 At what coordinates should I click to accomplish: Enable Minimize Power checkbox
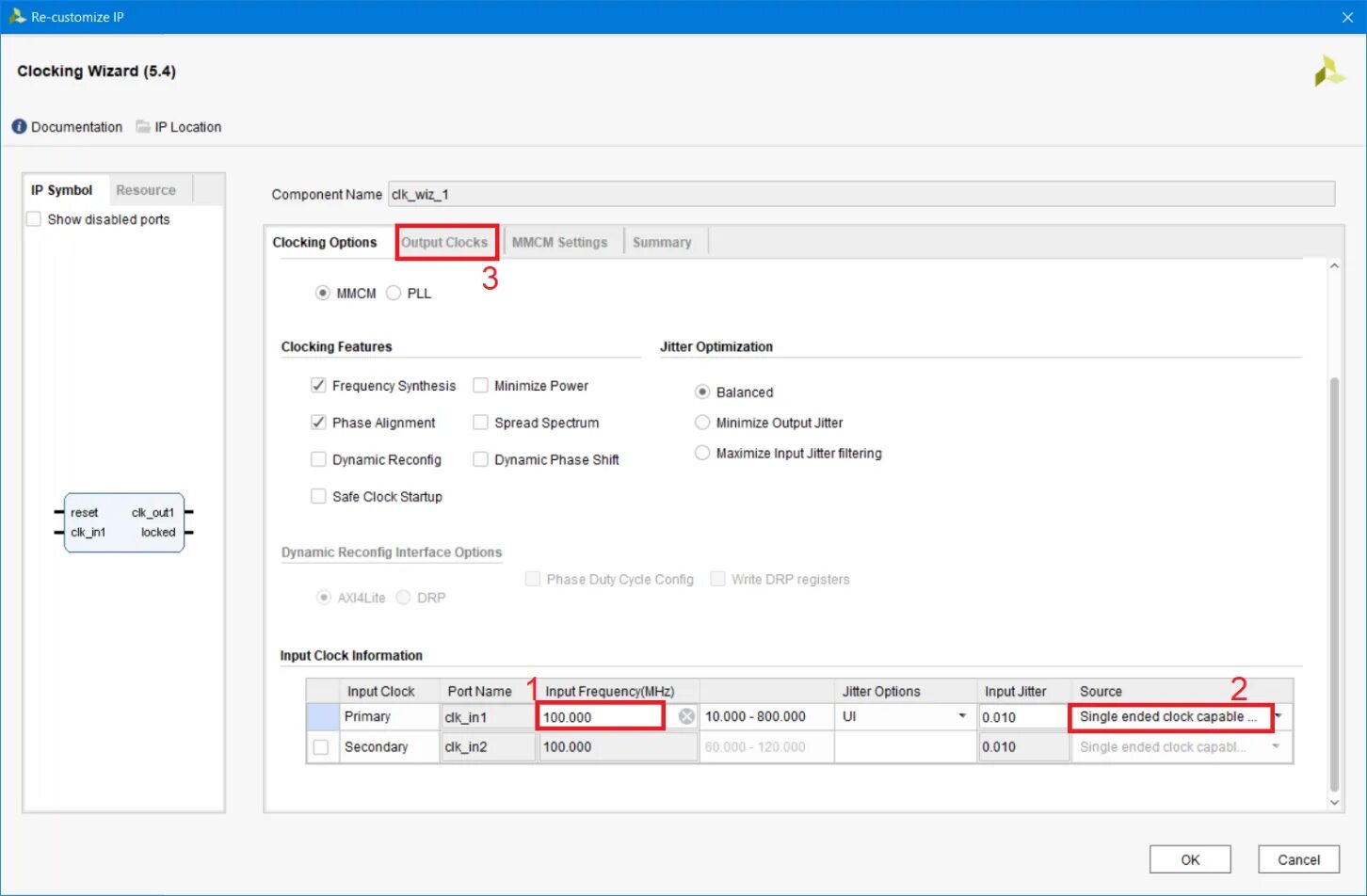pos(480,385)
